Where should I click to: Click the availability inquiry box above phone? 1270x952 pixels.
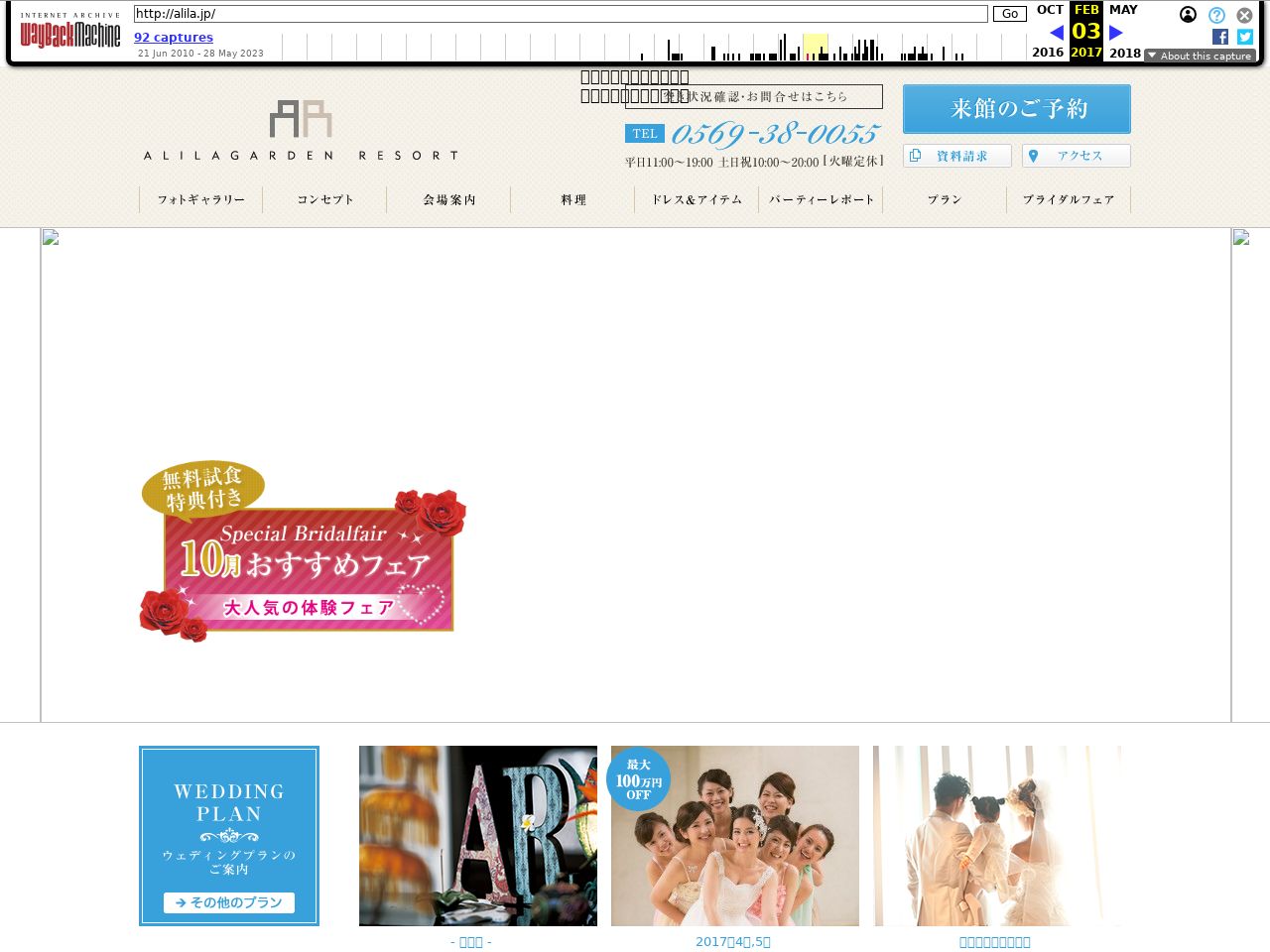pyautogui.click(x=754, y=96)
